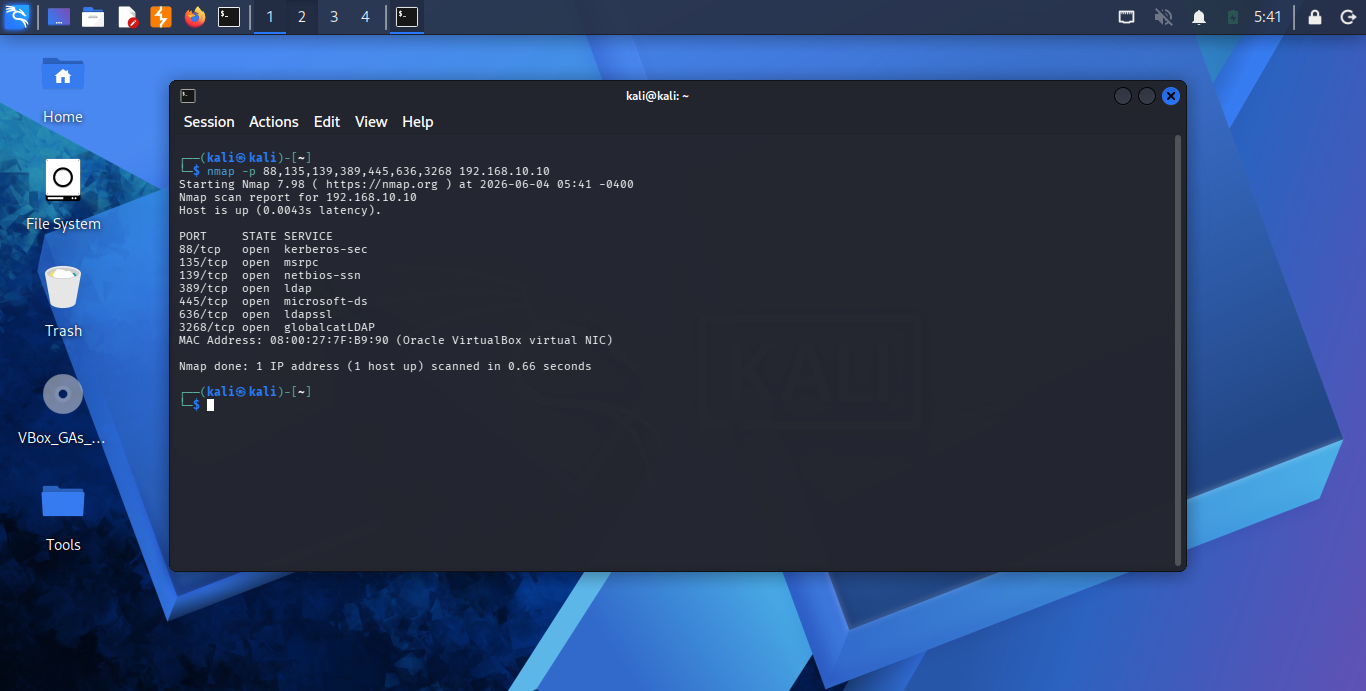Open the display settings tray icon
This screenshot has width=1366, height=691.
(x=1127, y=17)
